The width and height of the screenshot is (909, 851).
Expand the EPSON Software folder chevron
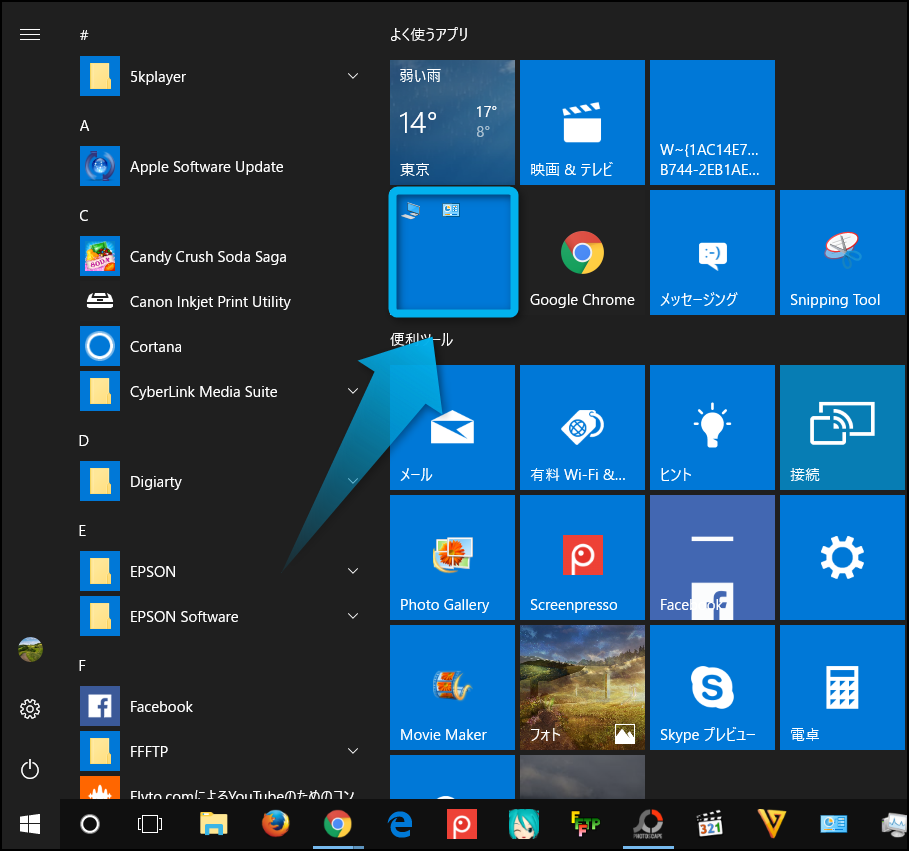pos(352,616)
